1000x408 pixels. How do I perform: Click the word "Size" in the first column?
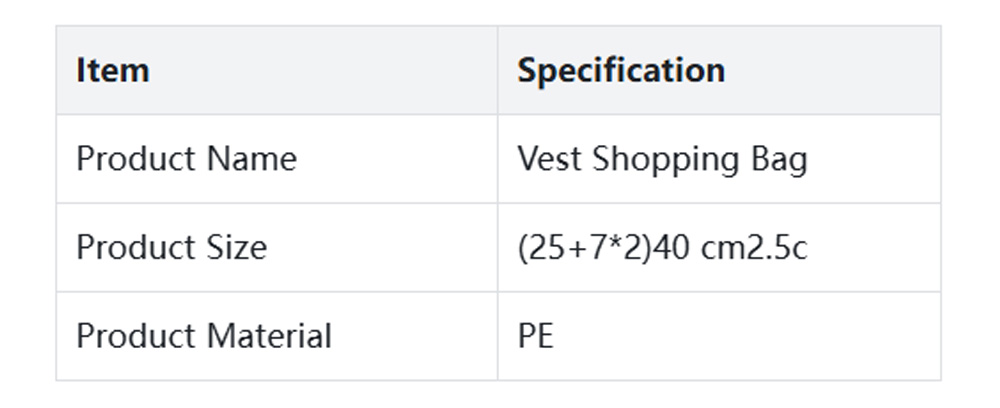pyautogui.click(x=236, y=248)
